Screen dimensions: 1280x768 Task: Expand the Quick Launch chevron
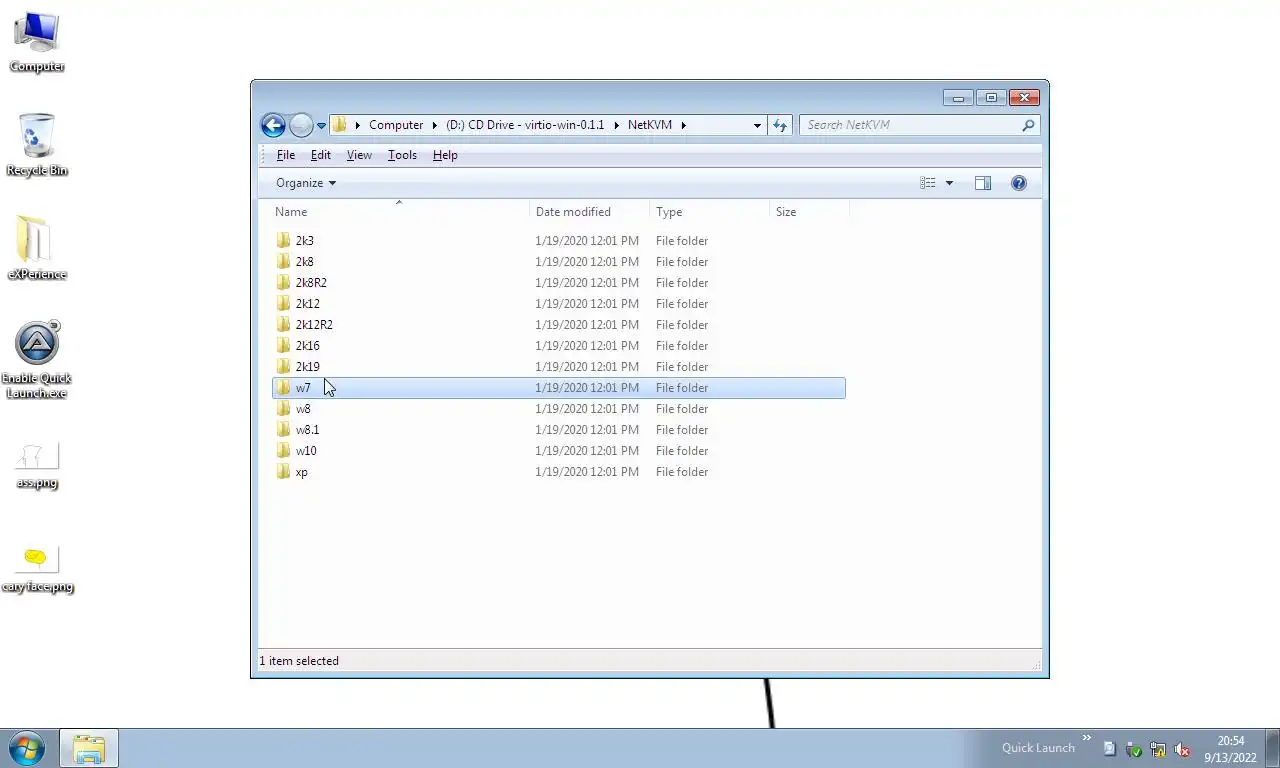coord(1087,739)
